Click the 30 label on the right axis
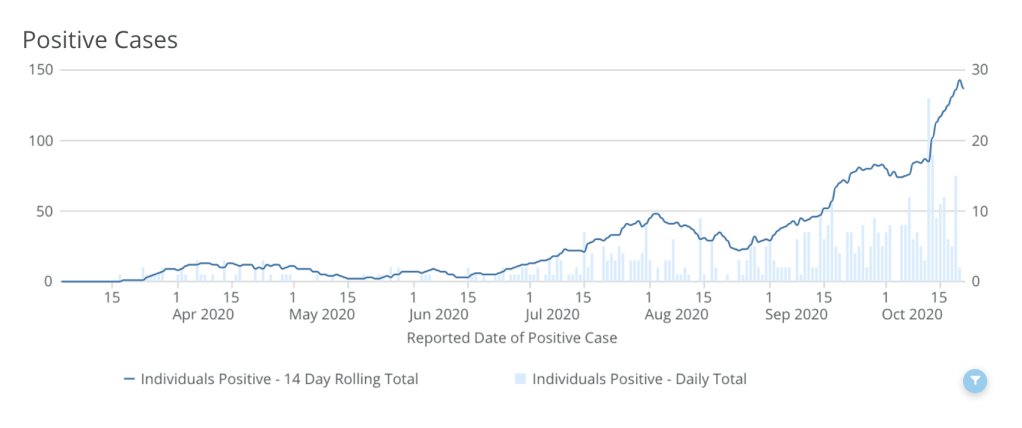1022x428 pixels. tap(982, 70)
